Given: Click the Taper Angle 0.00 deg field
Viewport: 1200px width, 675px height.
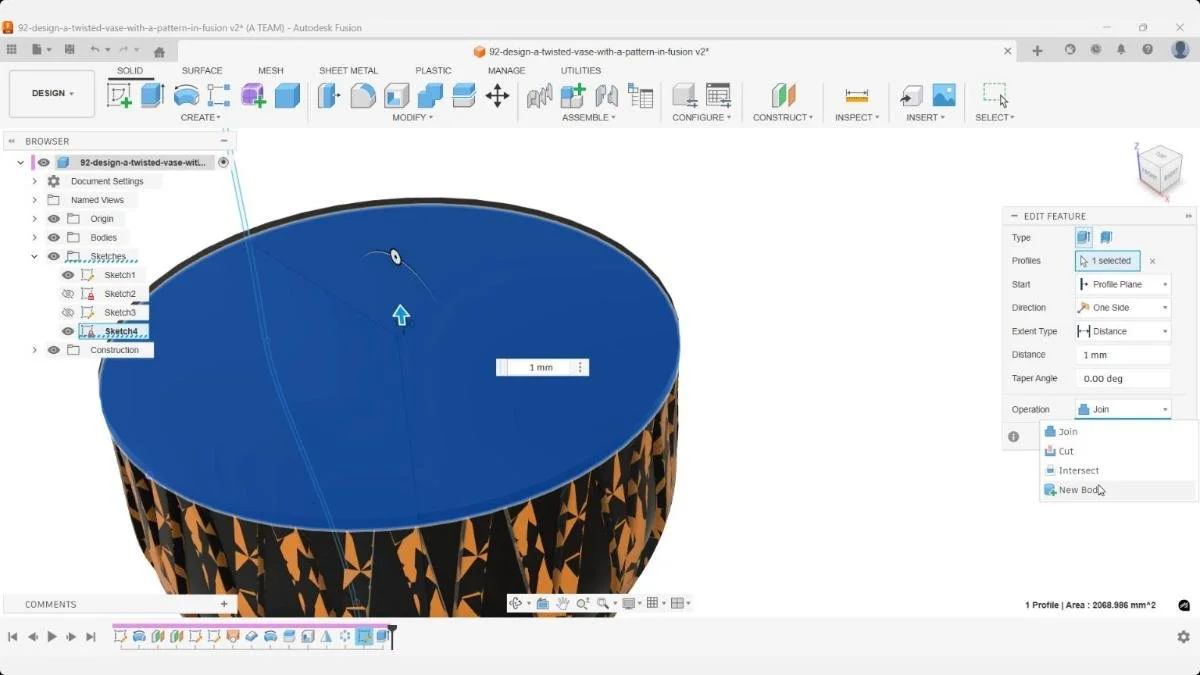Looking at the screenshot, I should pos(1123,379).
